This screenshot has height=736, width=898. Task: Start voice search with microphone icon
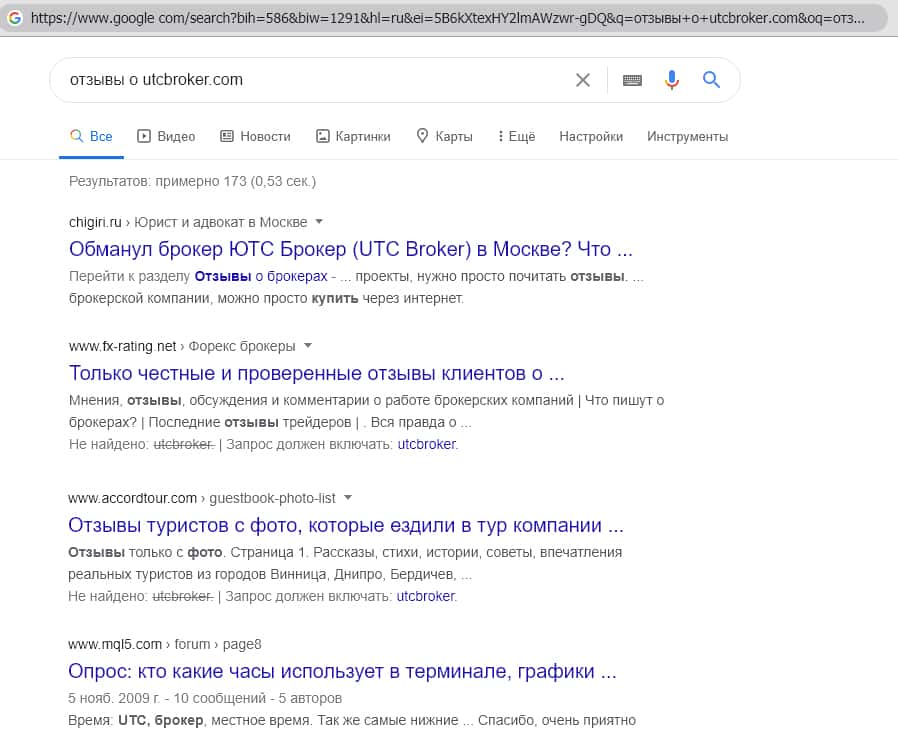click(x=672, y=80)
